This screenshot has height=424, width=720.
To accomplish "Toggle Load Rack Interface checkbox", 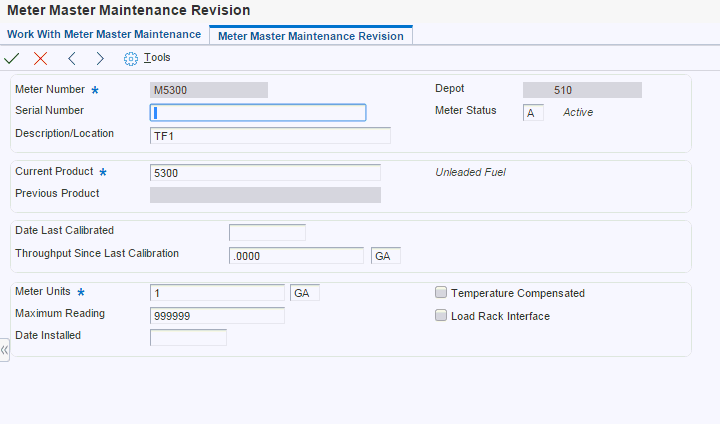I will 441,316.
